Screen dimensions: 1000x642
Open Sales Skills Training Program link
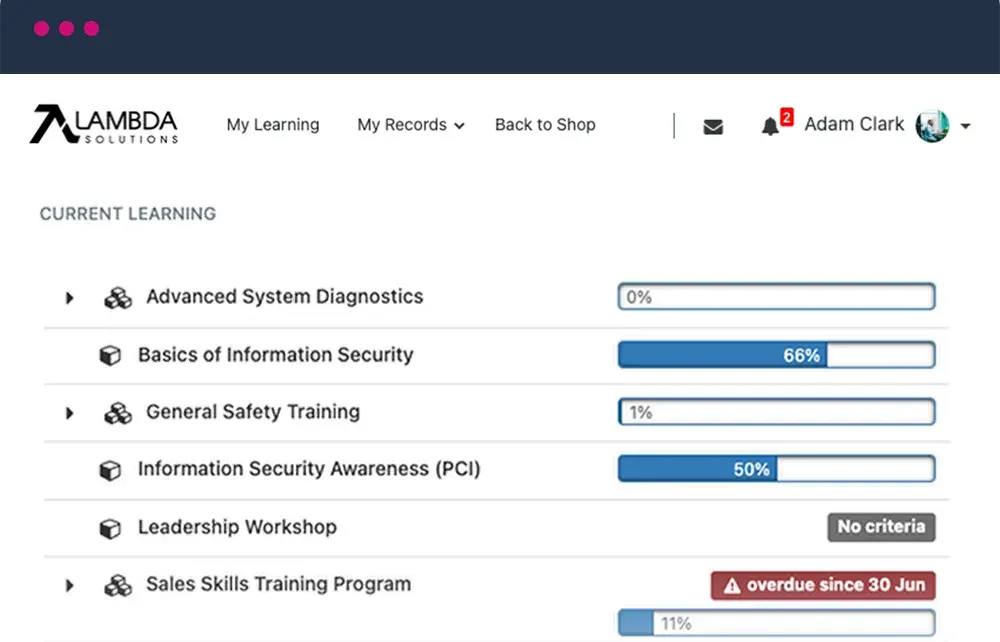(x=279, y=584)
